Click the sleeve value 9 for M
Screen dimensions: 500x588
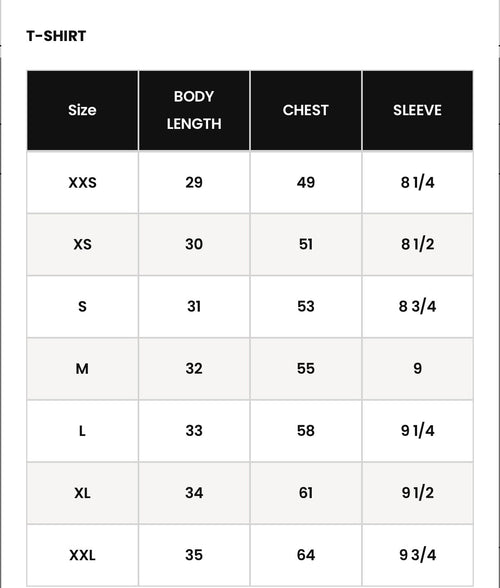tap(417, 369)
